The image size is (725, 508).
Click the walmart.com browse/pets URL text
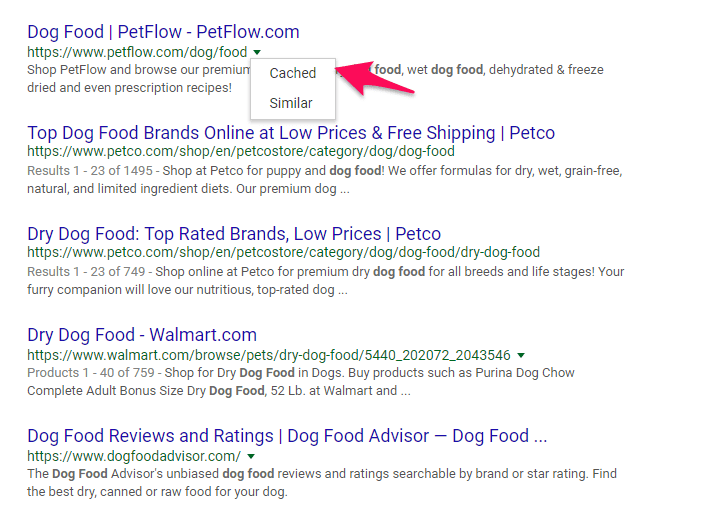coord(269,355)
